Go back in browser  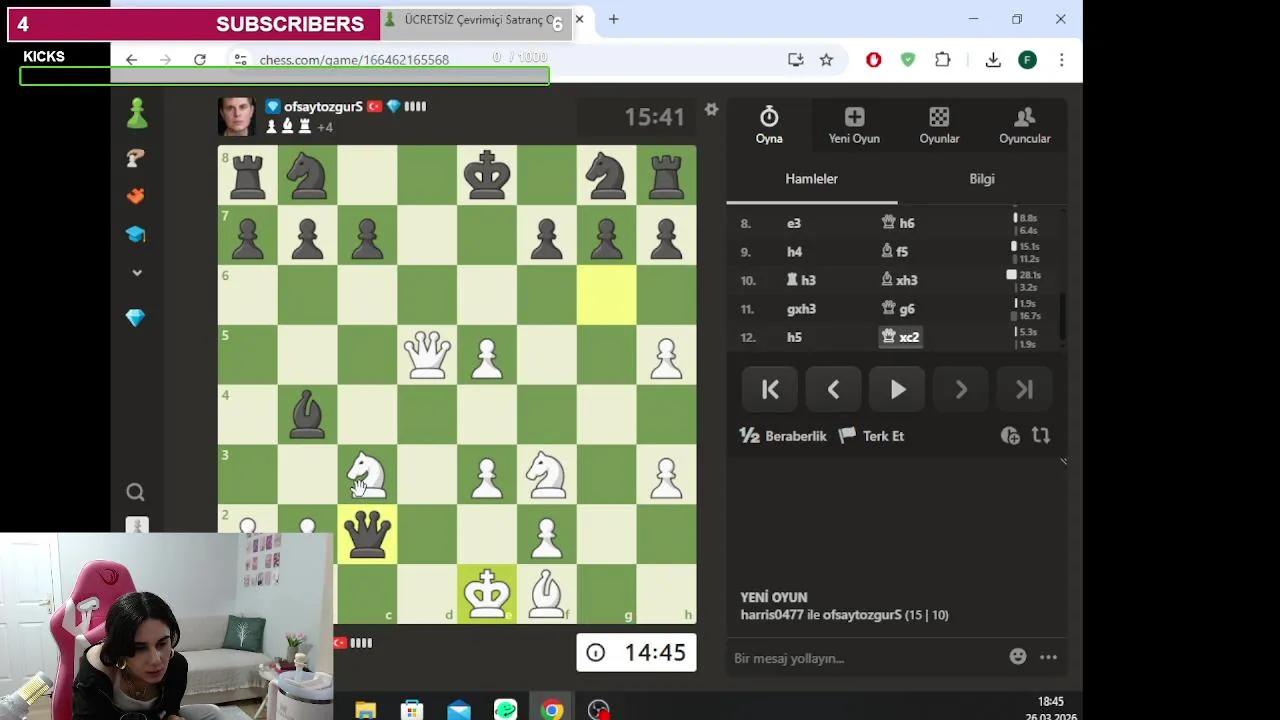point(131,60)
